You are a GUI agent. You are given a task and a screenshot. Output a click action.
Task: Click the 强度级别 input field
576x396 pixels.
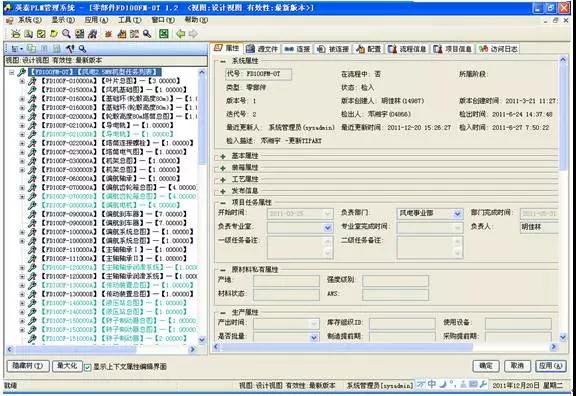tap(395, 281)
